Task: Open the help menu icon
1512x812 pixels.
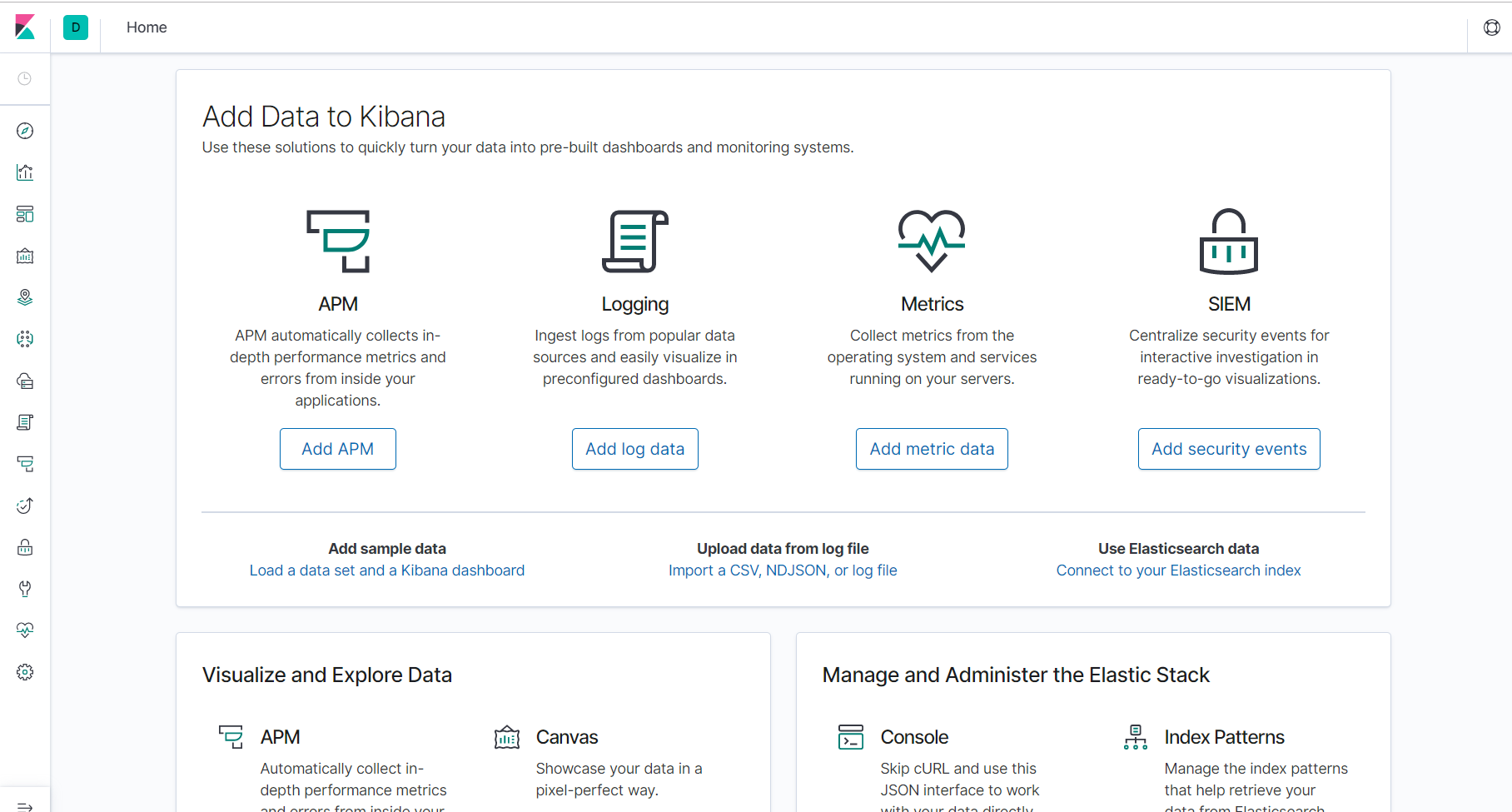Action: pos(1492,27)
